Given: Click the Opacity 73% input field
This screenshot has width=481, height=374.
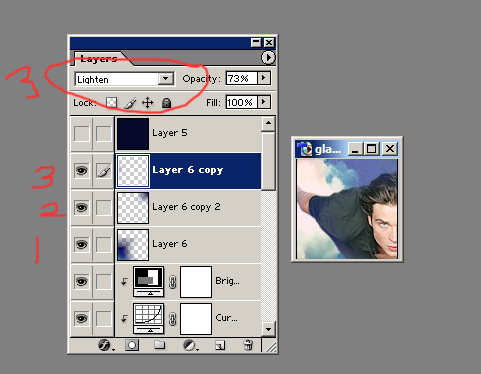Looking at the screenshot, I should coord(241,78).
